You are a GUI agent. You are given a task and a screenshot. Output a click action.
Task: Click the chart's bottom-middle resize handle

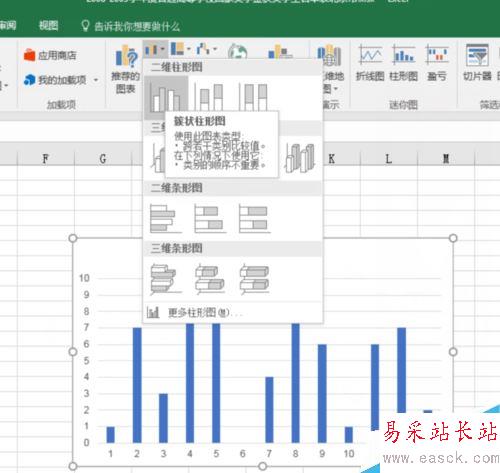click(x=263, y=466)
